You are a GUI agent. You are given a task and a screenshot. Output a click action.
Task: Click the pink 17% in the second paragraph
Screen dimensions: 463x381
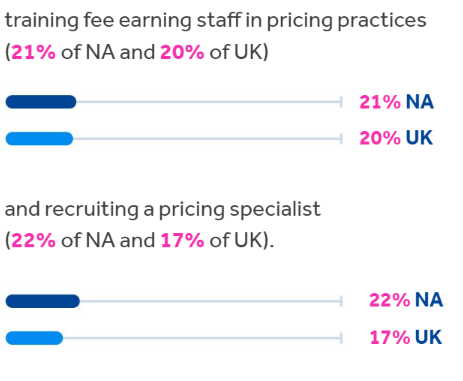coord(182,240)
